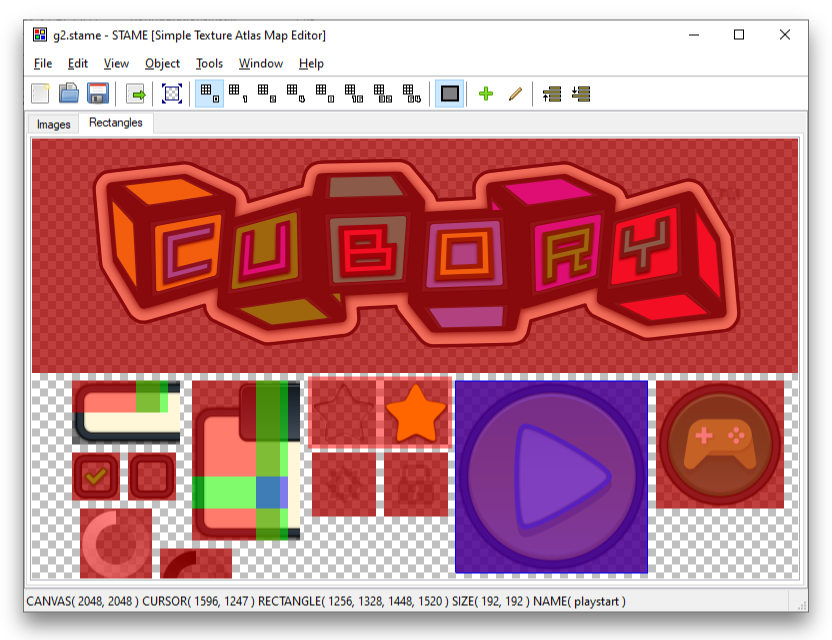
Task: Move item down in list icon
Action: (x=581, y=94)
